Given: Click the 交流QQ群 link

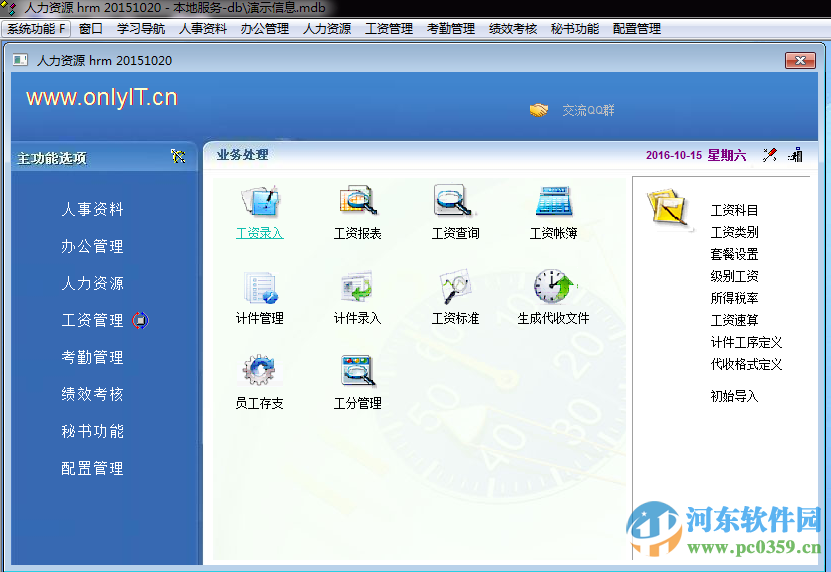Looking at the screenshot, I should coord(588,110).
